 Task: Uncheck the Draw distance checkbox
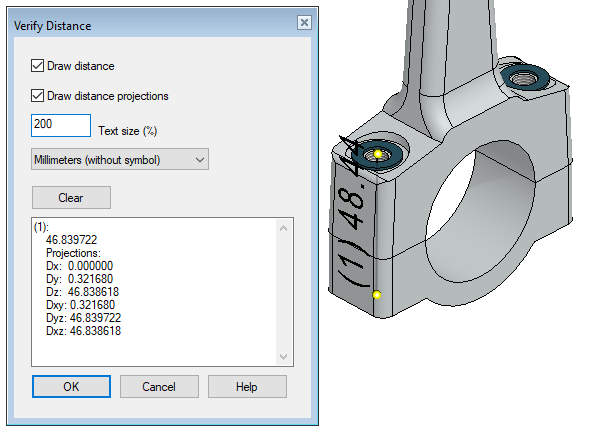click(37, 66)
